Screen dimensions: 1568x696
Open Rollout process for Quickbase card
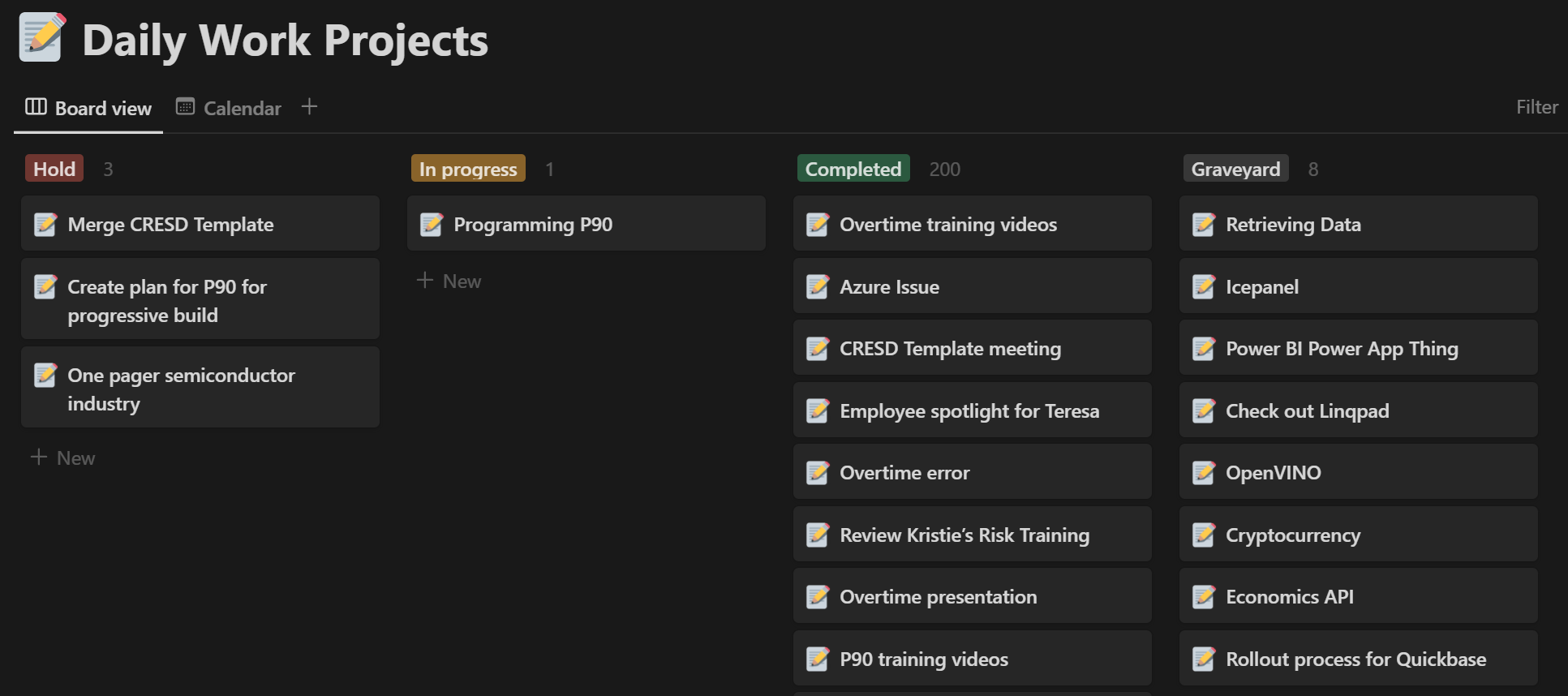(x=1359, y=658)
